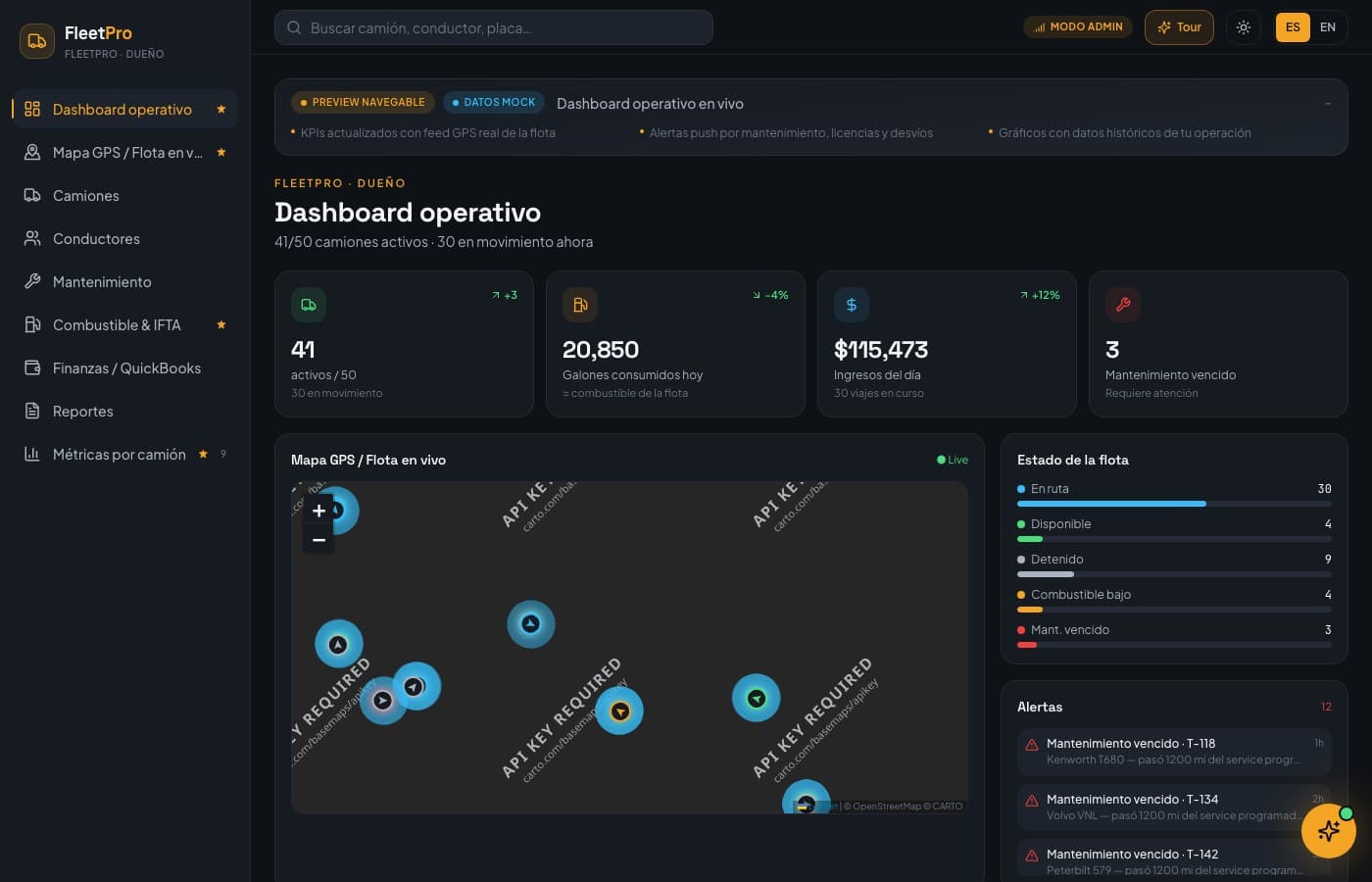This screenshot has height=882, width=1372.
Task: Open alert Mantenimiento vencido T-118
Action: 1174,752
